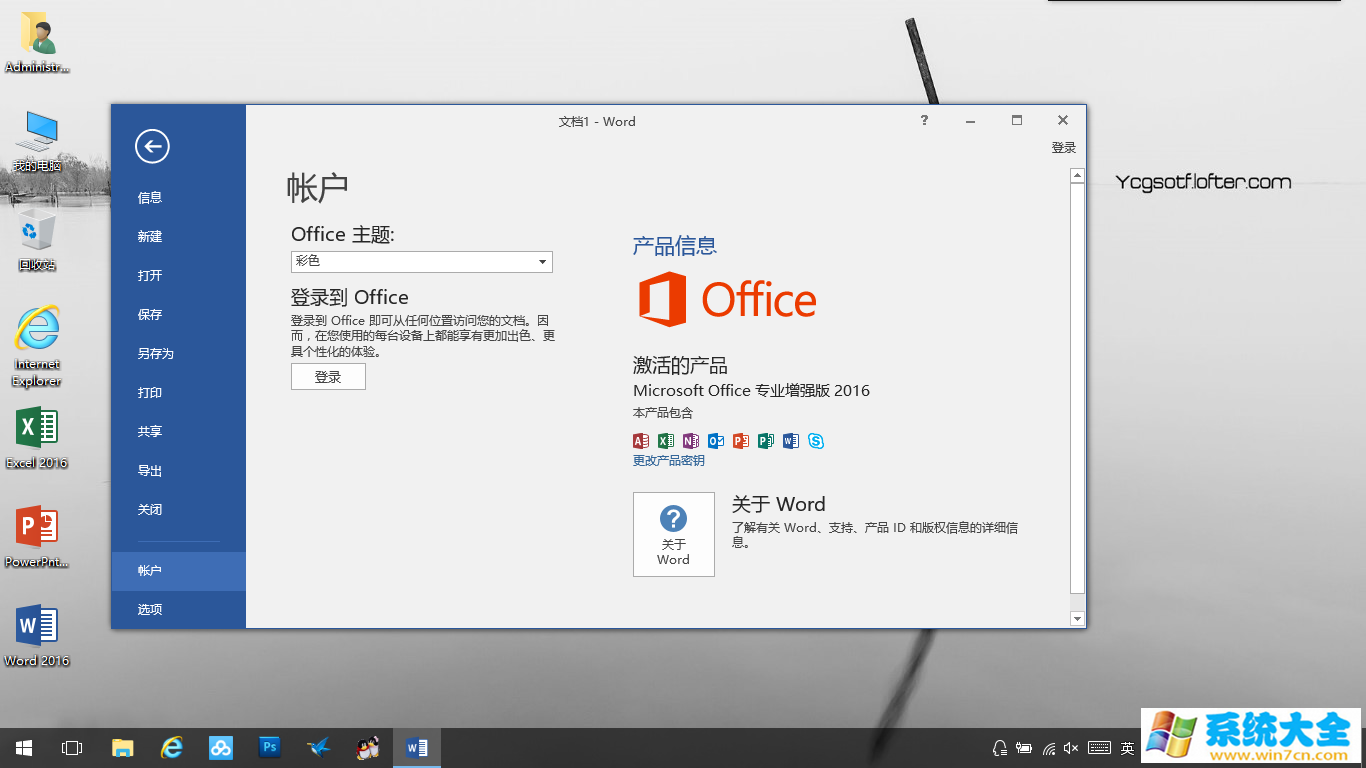
Task: Click the scrollbar down arrow in Word
Action: tap(1077, 619)
